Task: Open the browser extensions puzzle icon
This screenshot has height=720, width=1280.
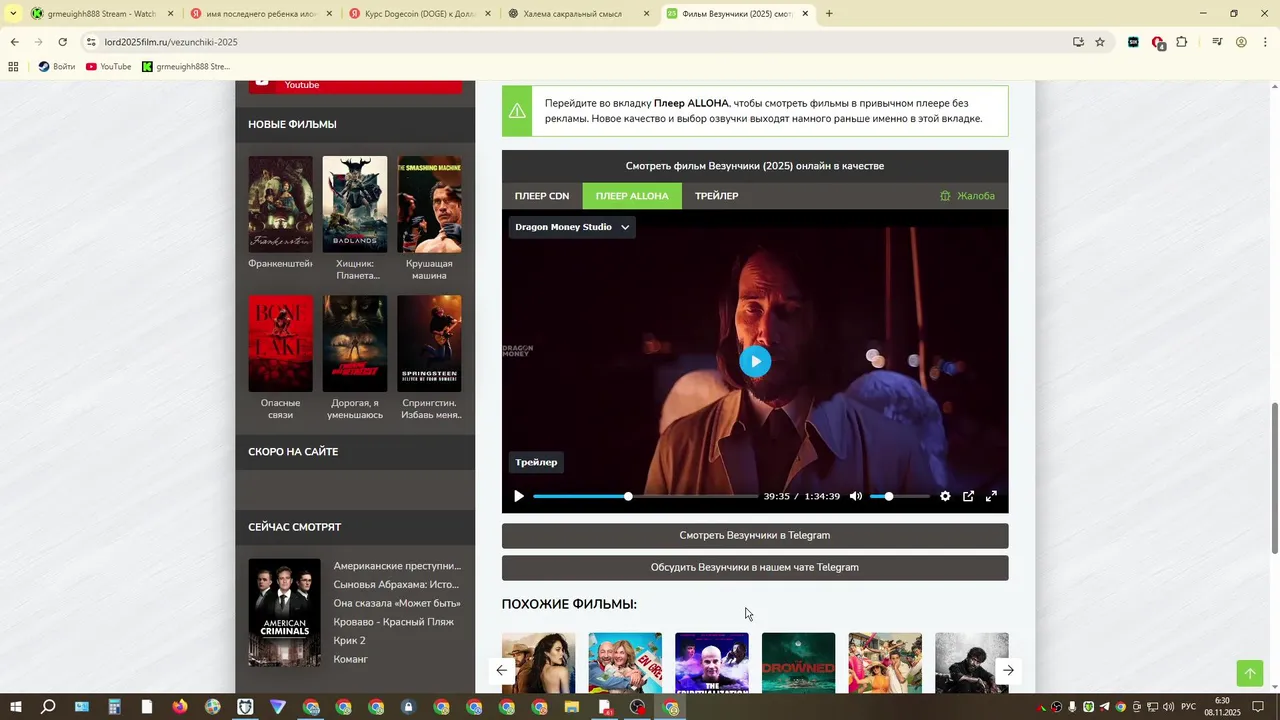Action: (1182, 42)
